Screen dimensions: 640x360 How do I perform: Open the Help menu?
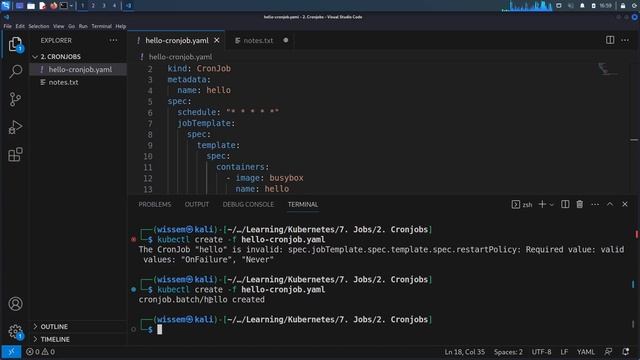click(120, 26)
